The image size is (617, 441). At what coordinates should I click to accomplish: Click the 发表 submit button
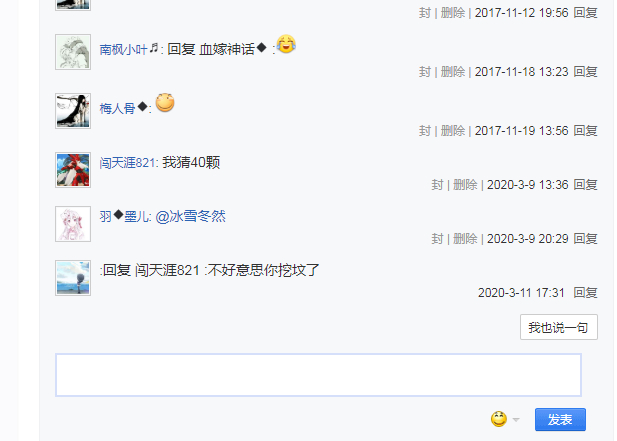click(560, 419)
